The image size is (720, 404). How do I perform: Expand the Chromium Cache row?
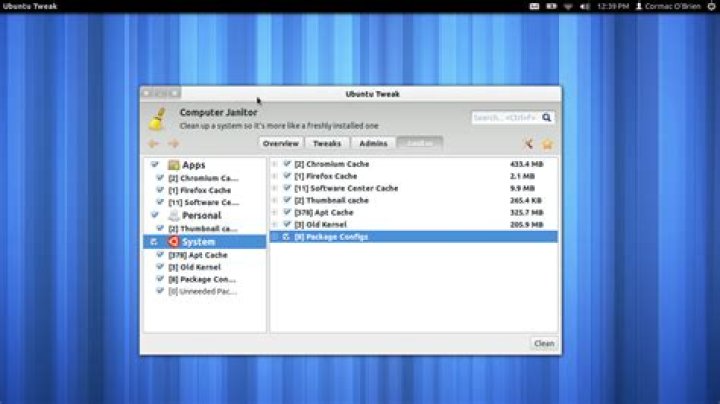pyautogui.click(x=275, y=164)
